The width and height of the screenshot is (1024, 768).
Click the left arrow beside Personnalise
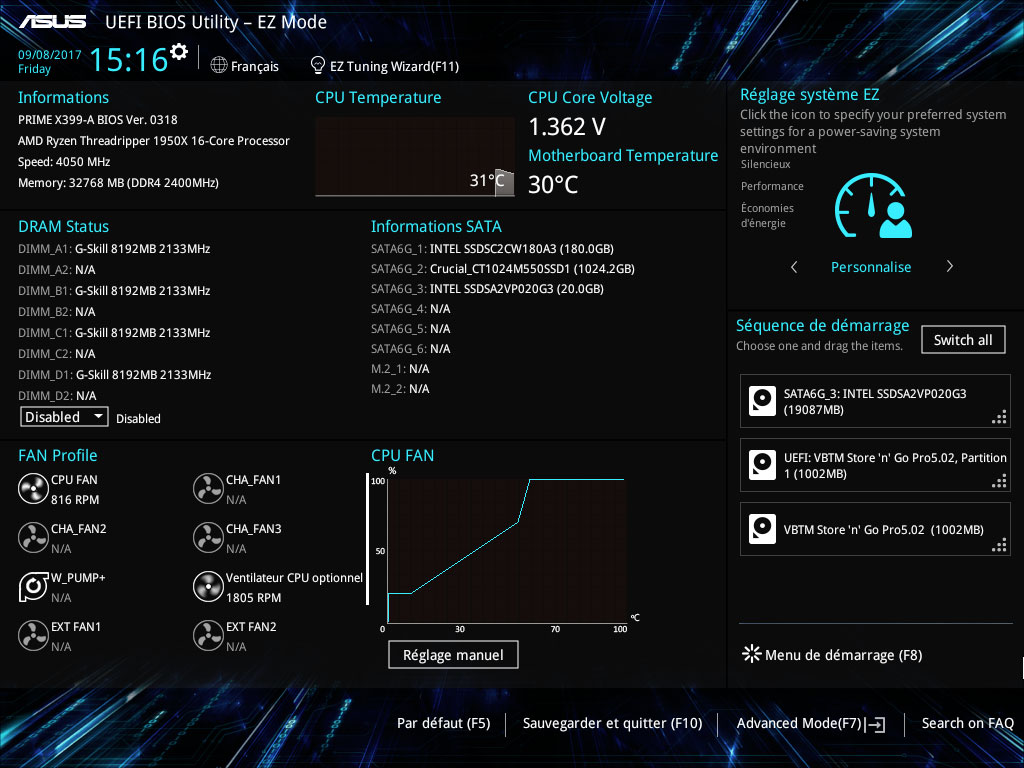[x=794, y=267]
